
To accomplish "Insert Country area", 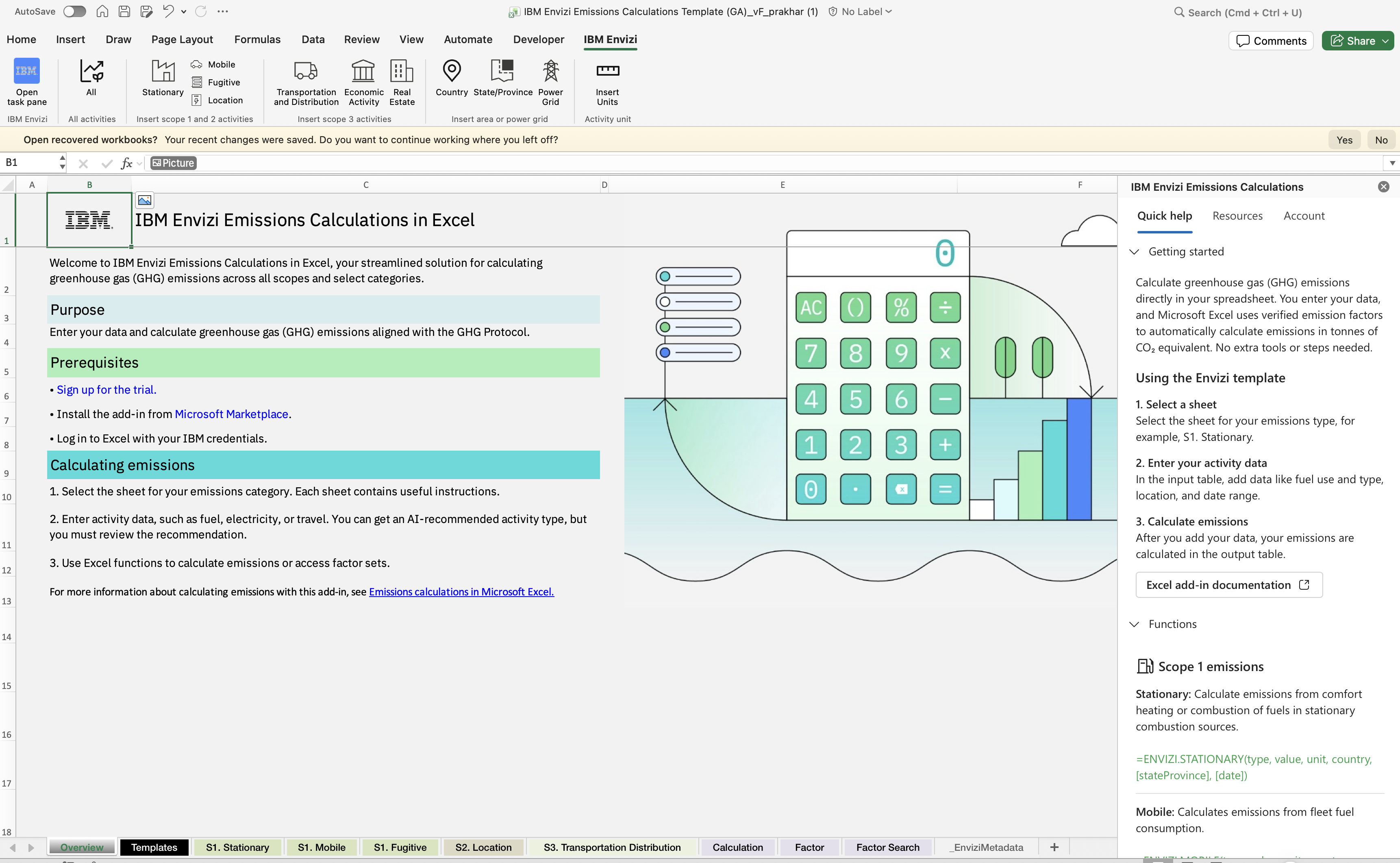I will tap(452, 78).
